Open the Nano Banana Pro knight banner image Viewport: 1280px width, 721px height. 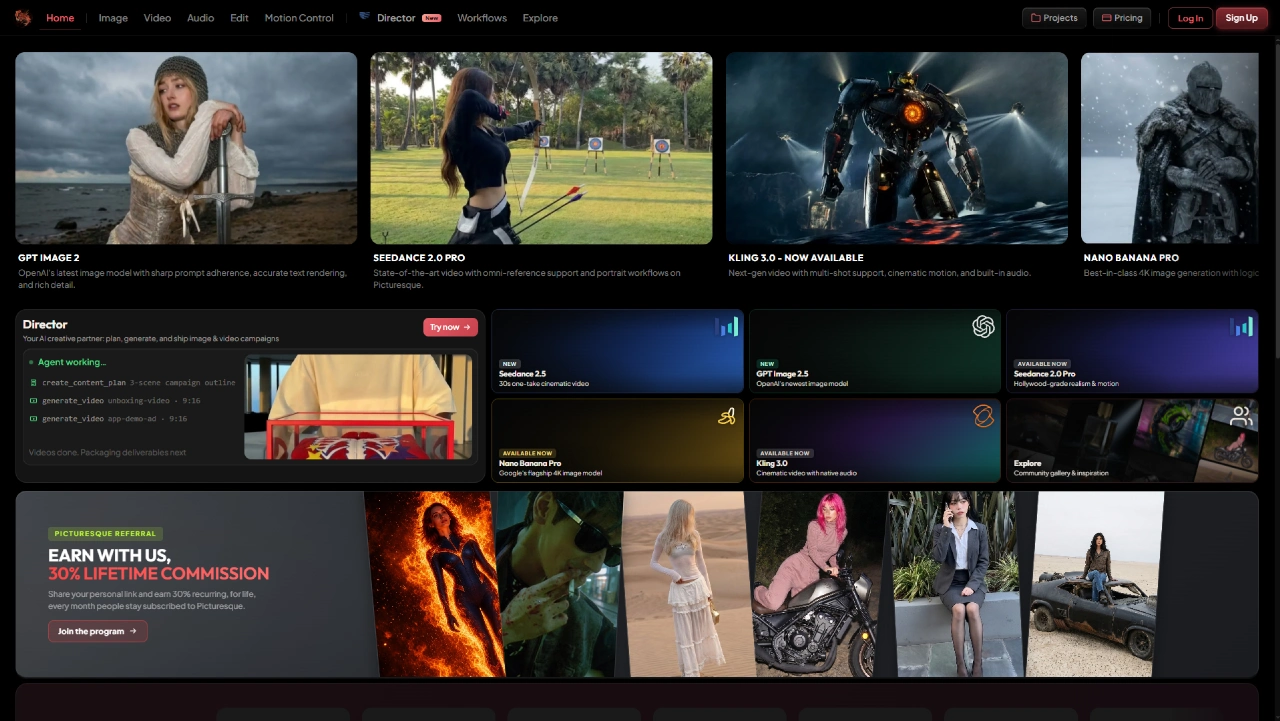(1170, 148)
